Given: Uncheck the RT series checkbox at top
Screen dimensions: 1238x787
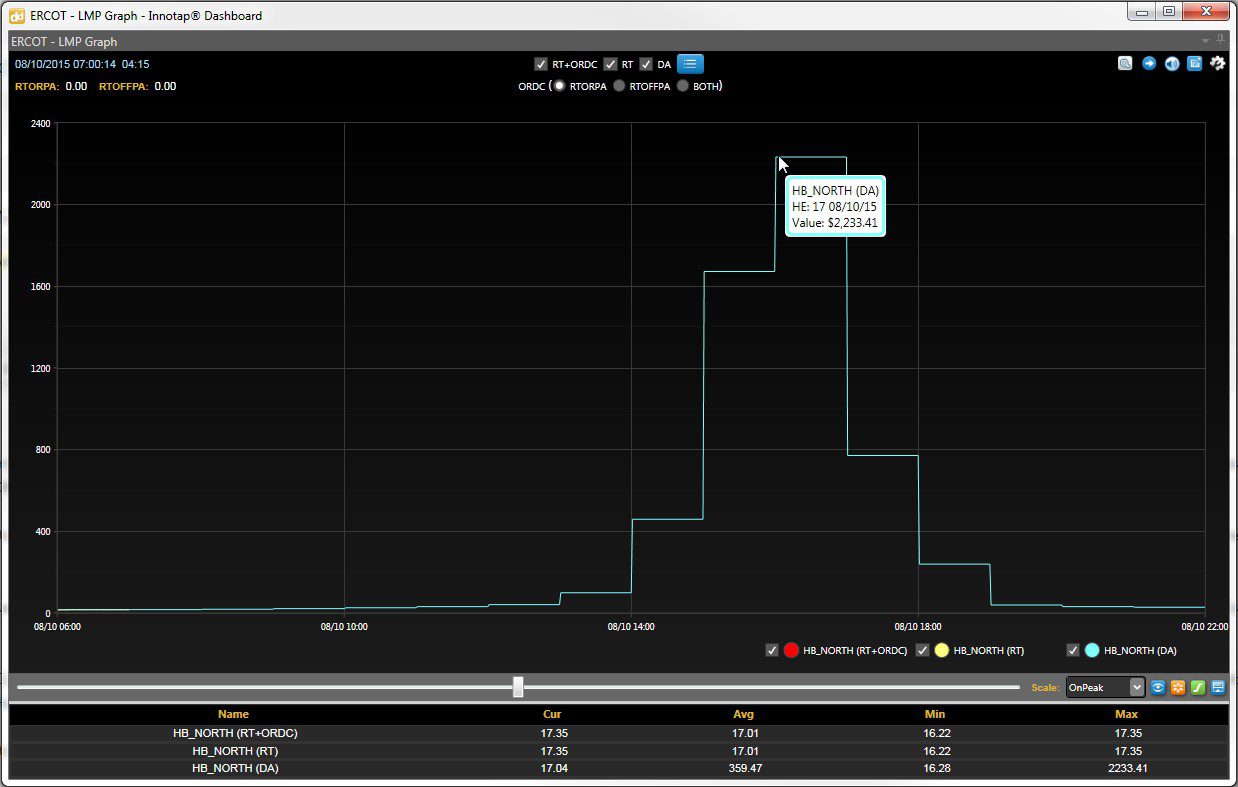Looking at the screenshot, I should [610, 64].
